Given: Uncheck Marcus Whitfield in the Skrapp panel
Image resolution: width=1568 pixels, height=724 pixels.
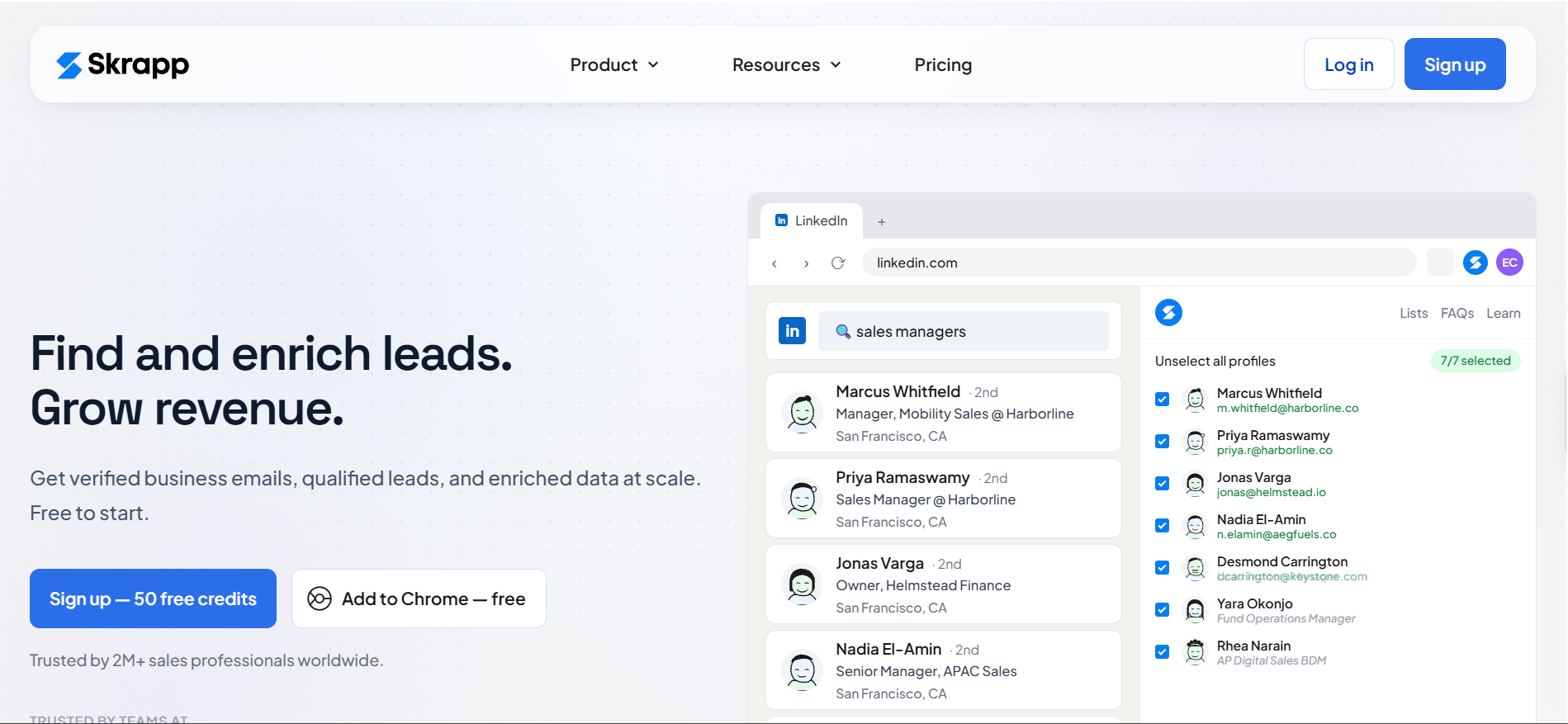Looking at the screenshot, I should click(1162, 400).
